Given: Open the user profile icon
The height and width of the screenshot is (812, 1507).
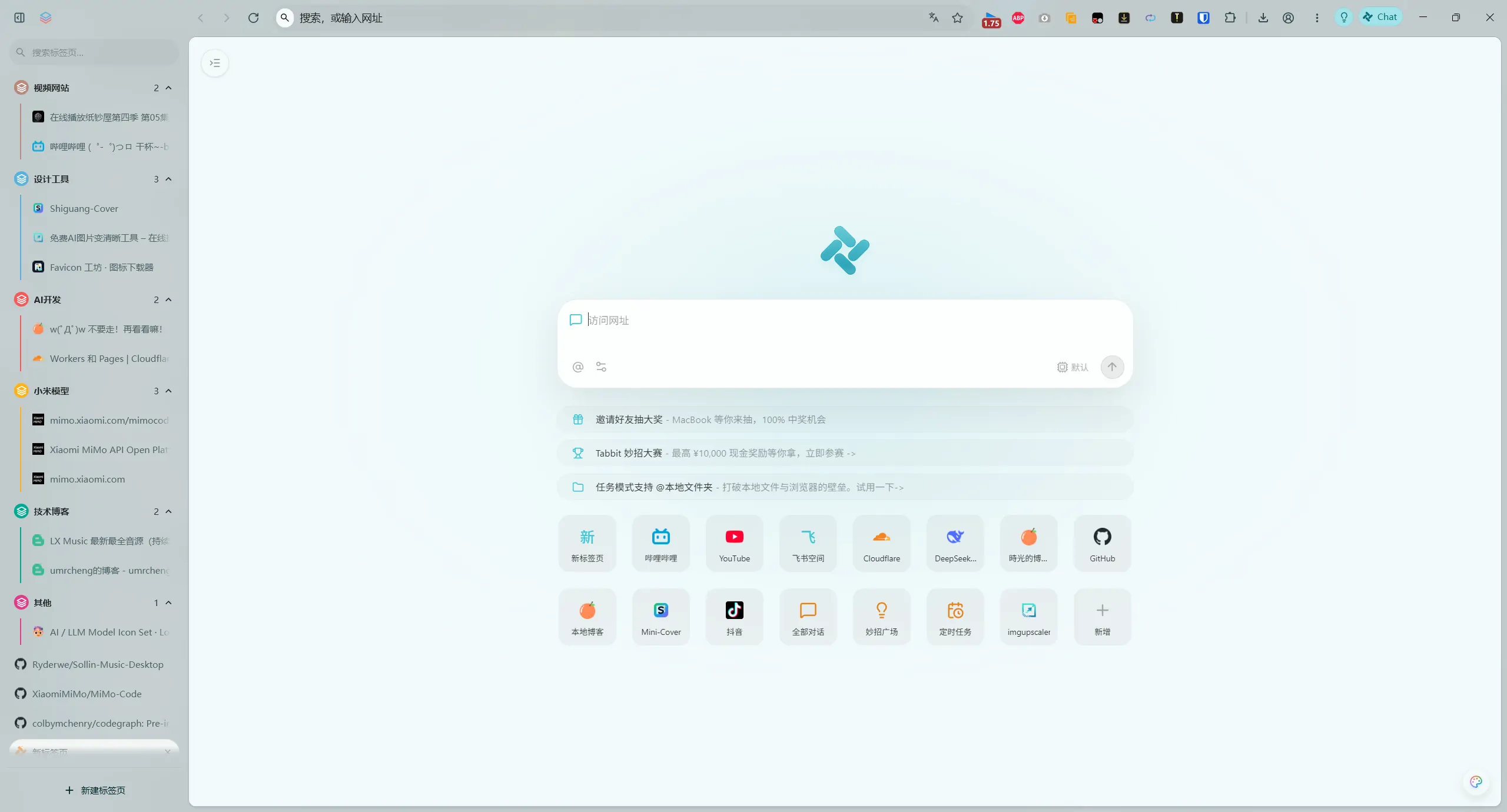Looking at the screenshot, I should [x=1288, y=18].
